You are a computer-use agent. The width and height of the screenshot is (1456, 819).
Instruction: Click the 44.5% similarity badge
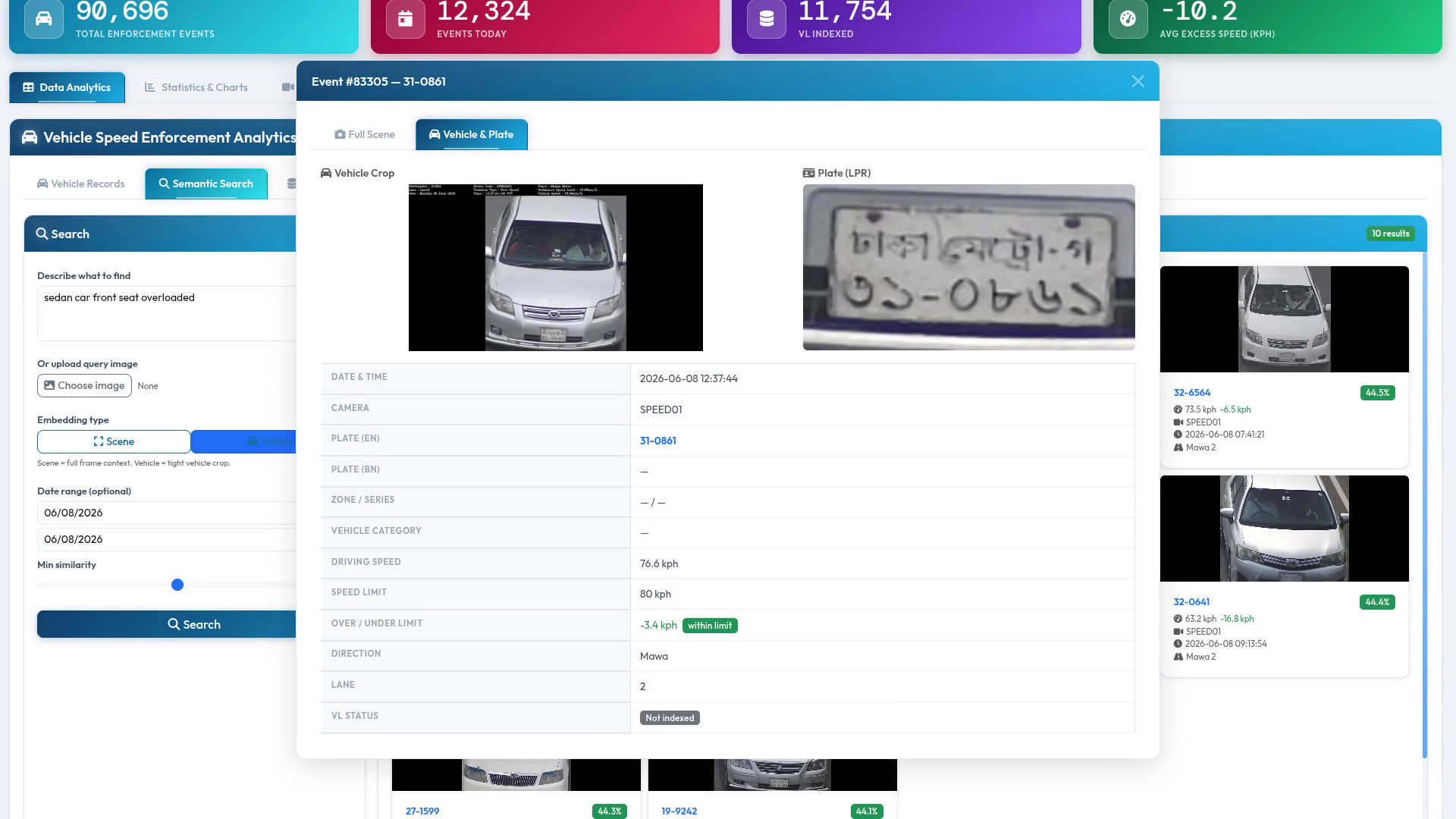tap(1377, 393)
